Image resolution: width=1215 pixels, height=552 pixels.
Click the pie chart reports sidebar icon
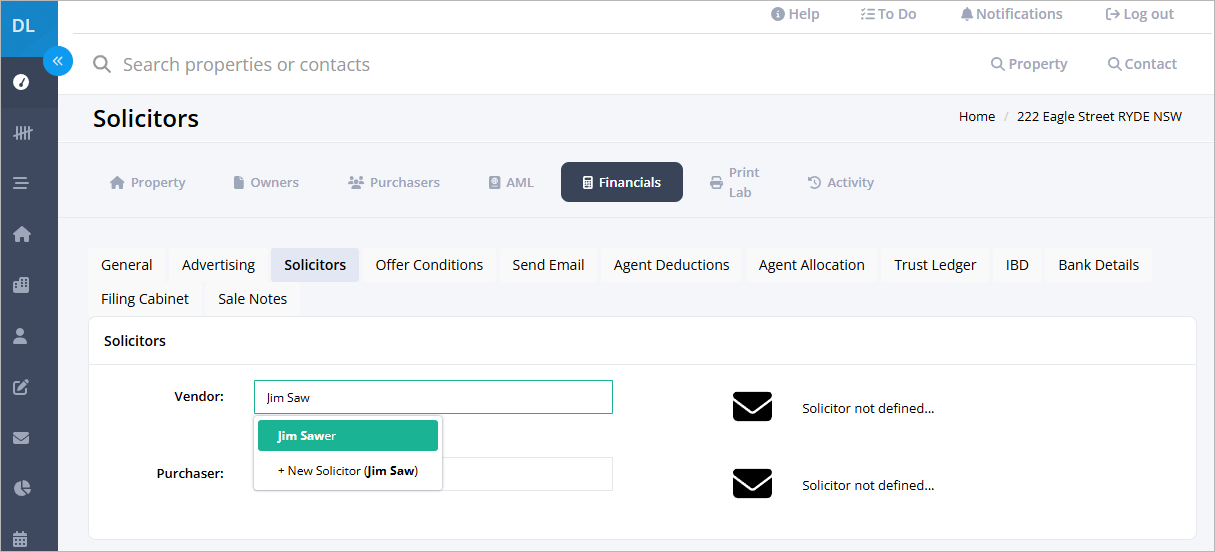(21, 488)
